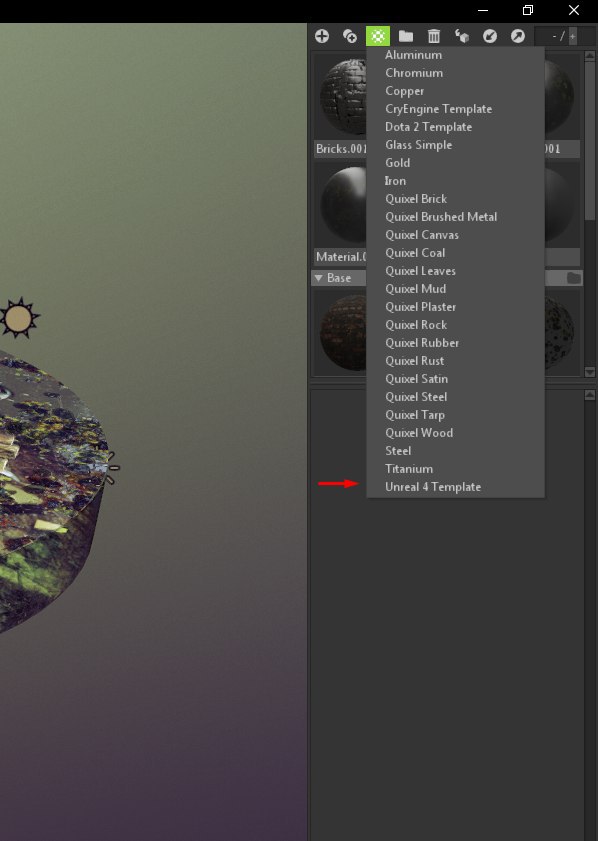
Task: Choose Unreal 4 Template
Action: [433, 487]
